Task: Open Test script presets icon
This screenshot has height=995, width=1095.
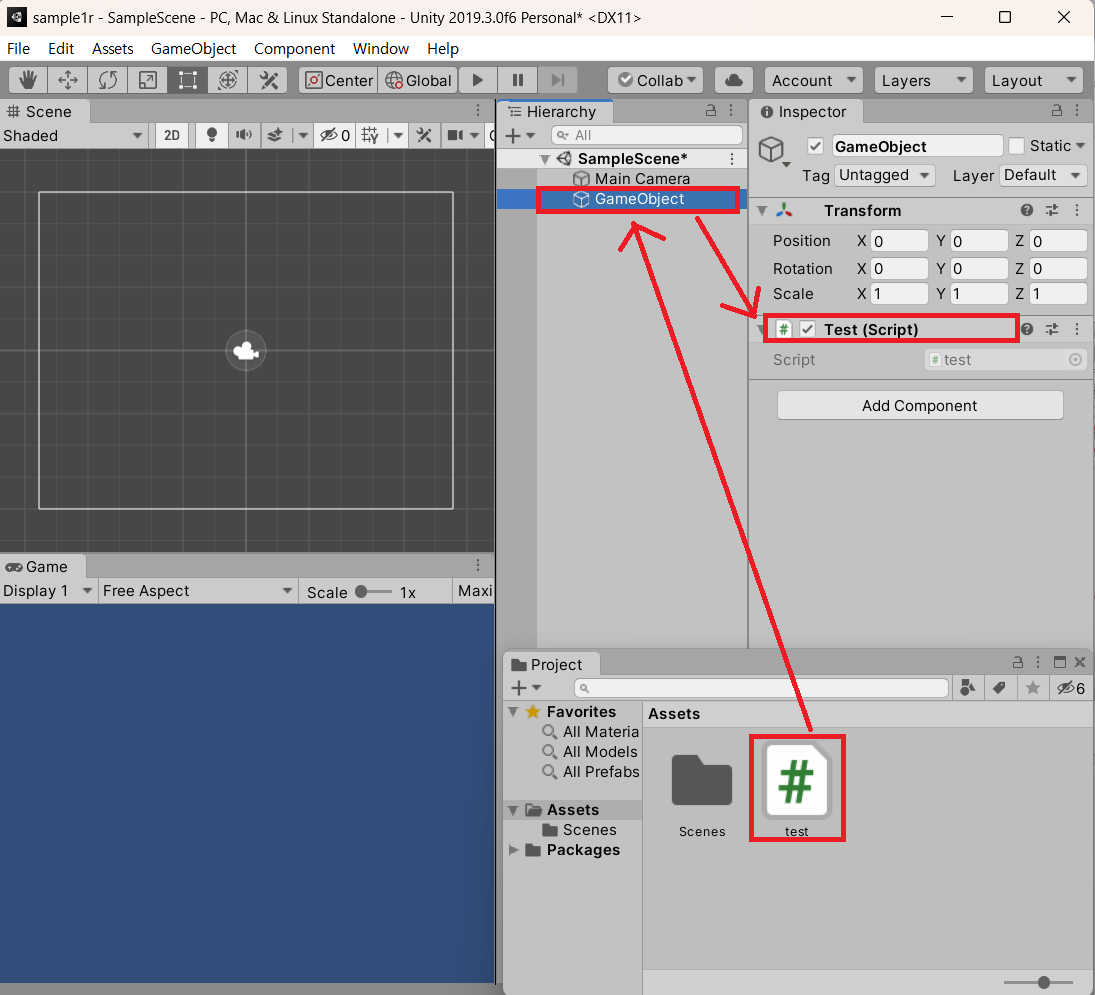Action: click(1052, 329)
